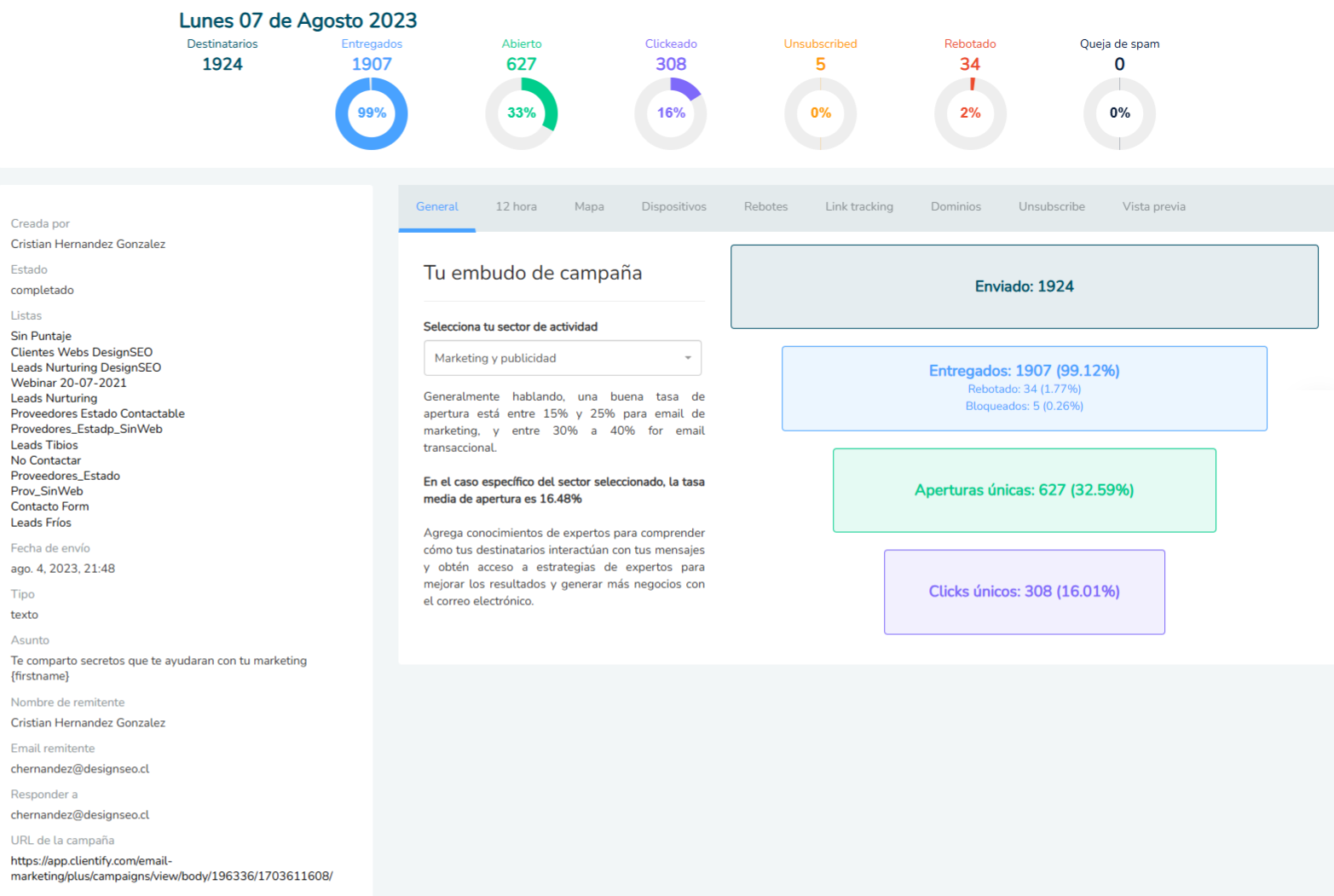The height and width of the screenshot is (896, 1334).
Task: Click the Queja de spam donut chart
Action: point(1119,113)
